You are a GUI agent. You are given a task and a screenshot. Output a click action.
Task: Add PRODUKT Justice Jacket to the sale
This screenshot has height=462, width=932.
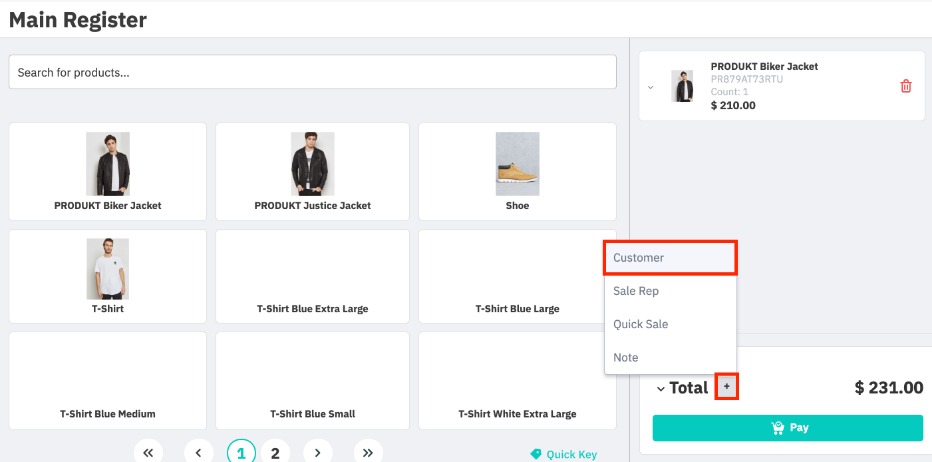click(313, 171)
